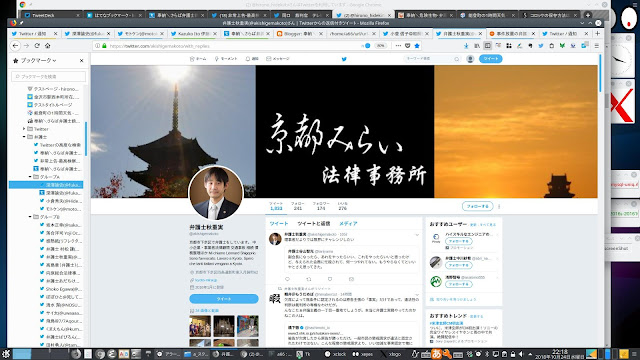Click zoom level indicator in address bar
Screen dimensions: 640x360
381,46
